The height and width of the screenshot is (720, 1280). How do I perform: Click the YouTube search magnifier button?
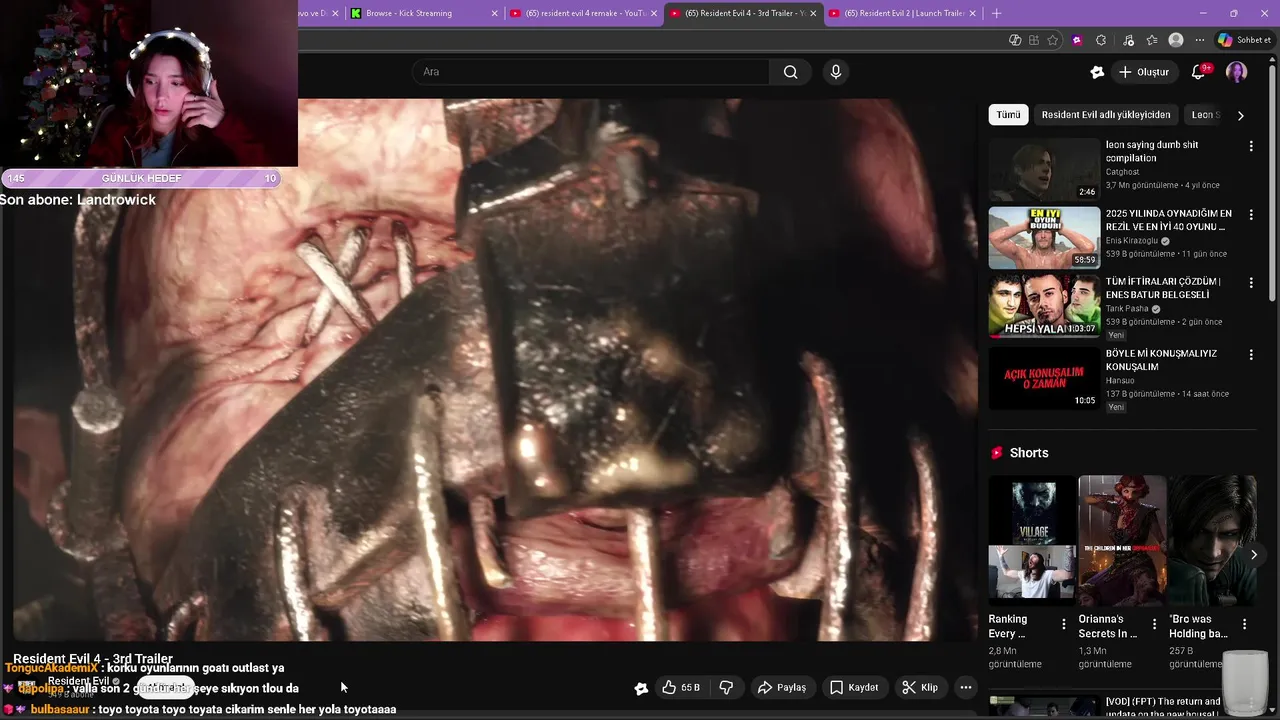(790, 72)
